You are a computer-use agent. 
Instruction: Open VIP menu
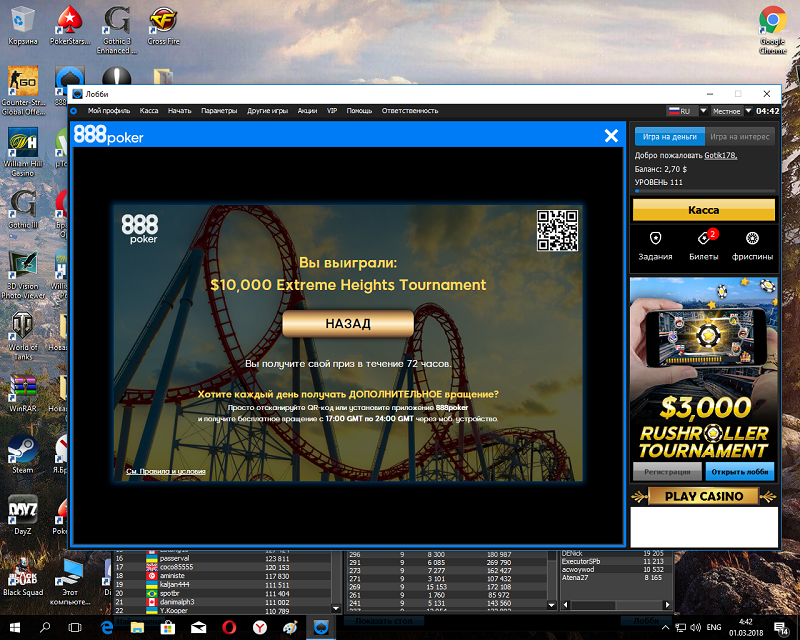[332, 111]
